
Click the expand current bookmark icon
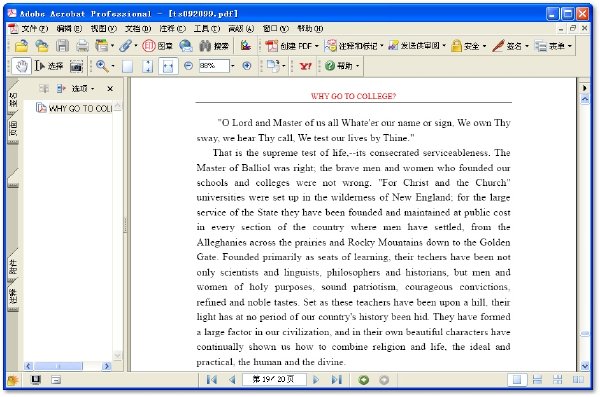pyautogui.click(x=44, y=89)
